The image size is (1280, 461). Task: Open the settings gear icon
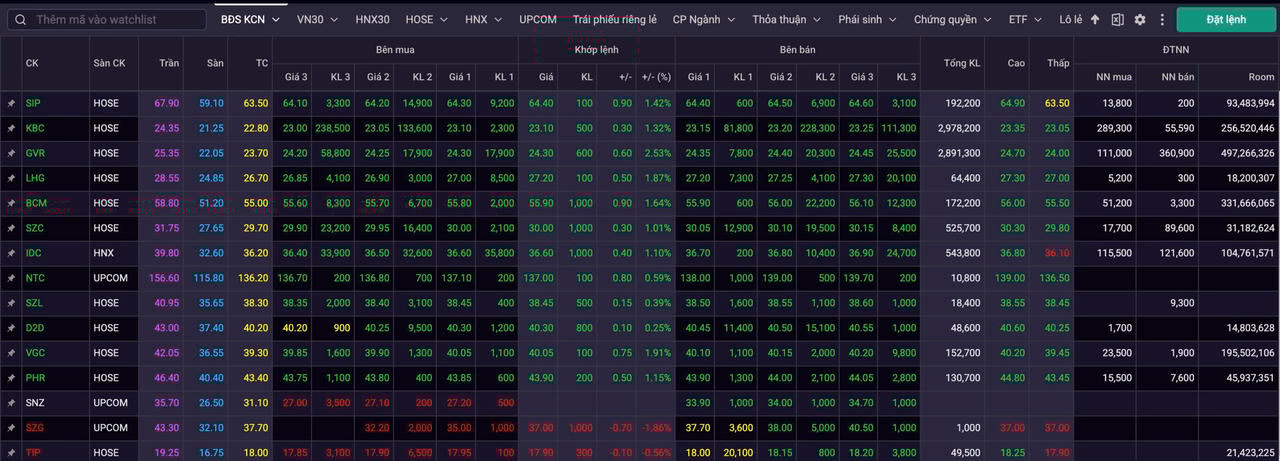pyautogui.click(x=1140, y=19)
